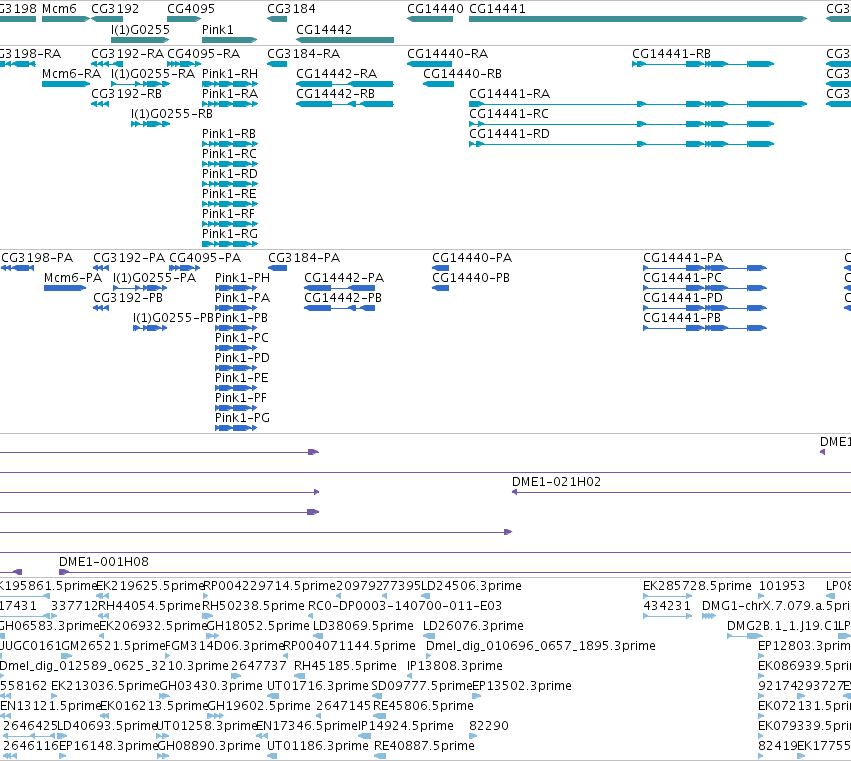Click protein CG3198-PA label

click(x=37, y=258)
